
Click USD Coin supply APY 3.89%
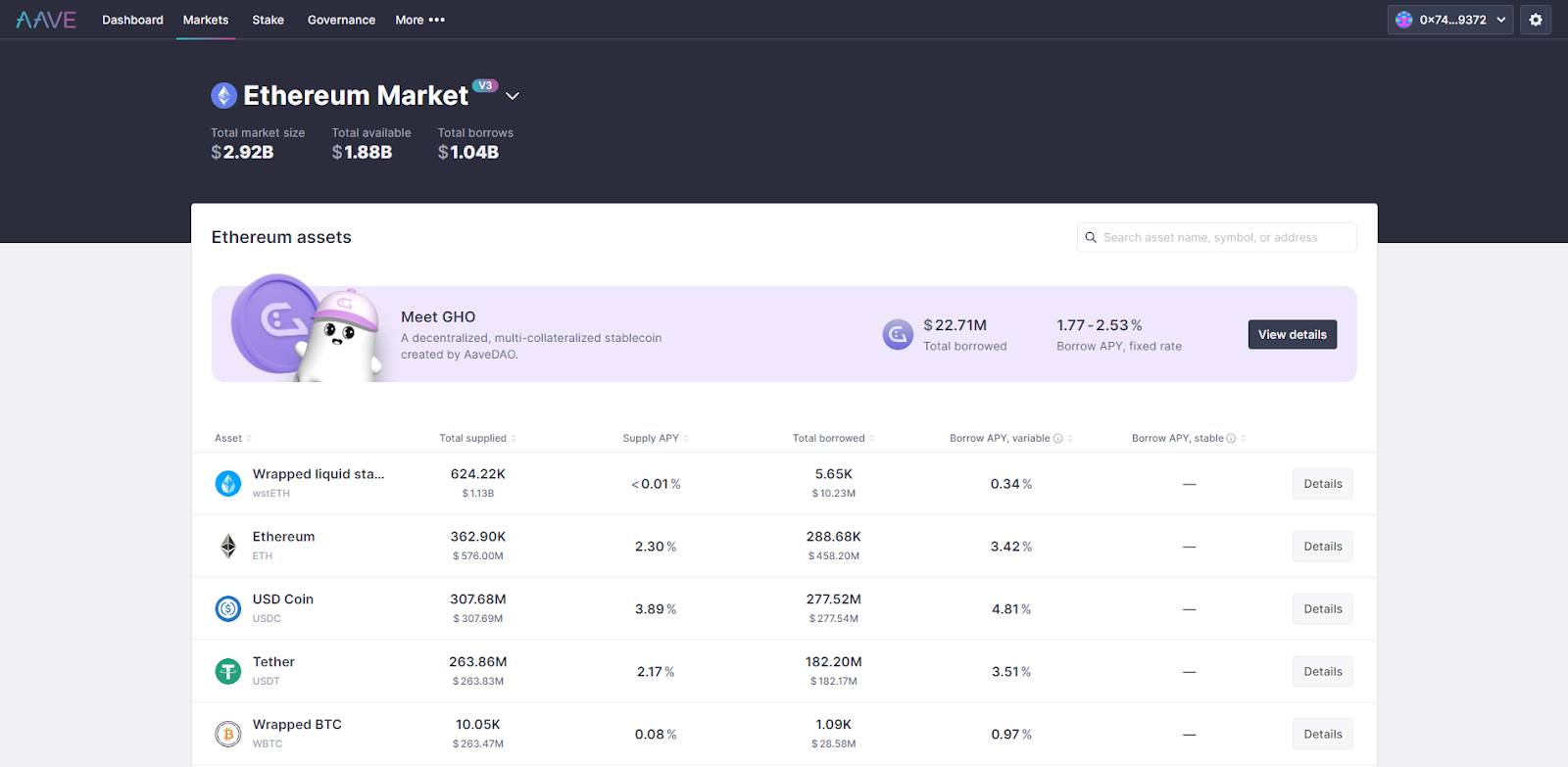point(656,608)
